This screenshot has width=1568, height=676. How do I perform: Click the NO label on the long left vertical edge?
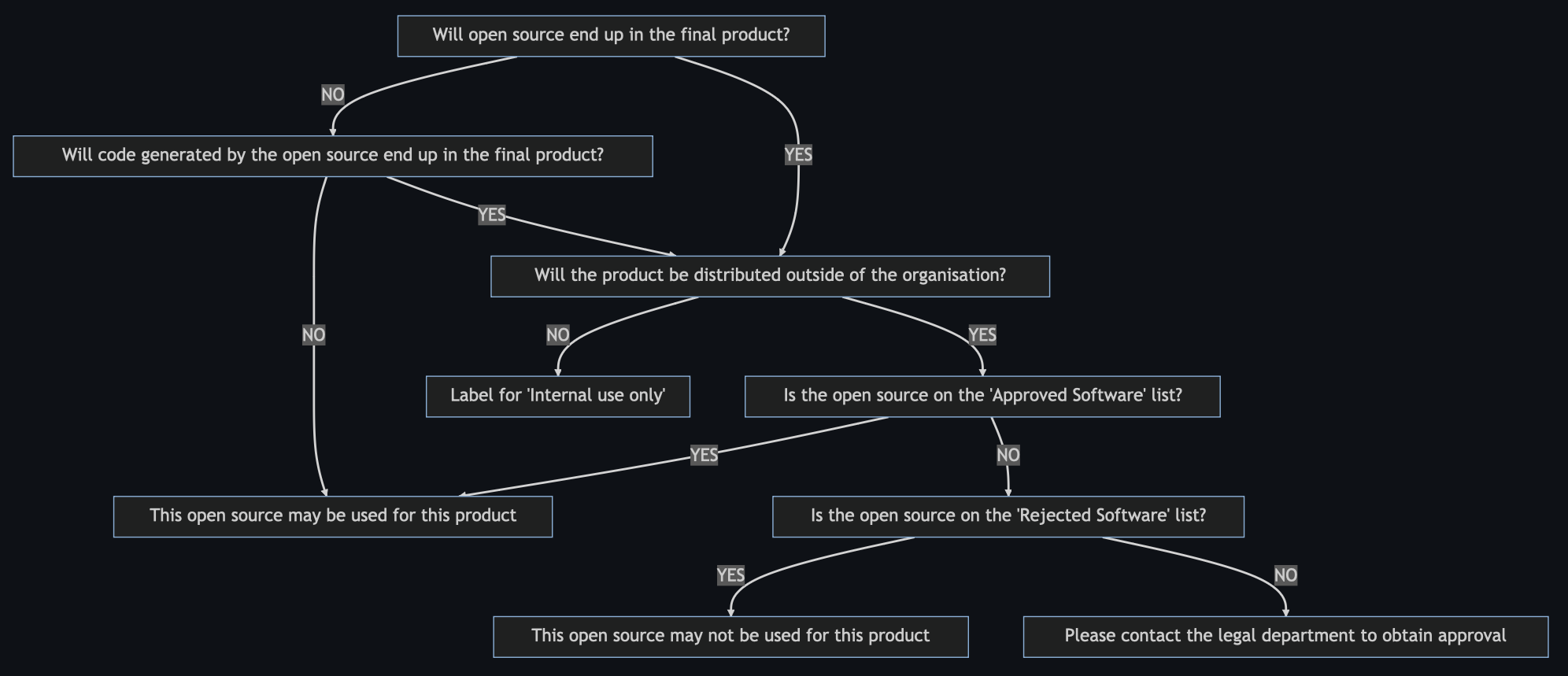tap(314, 335)
